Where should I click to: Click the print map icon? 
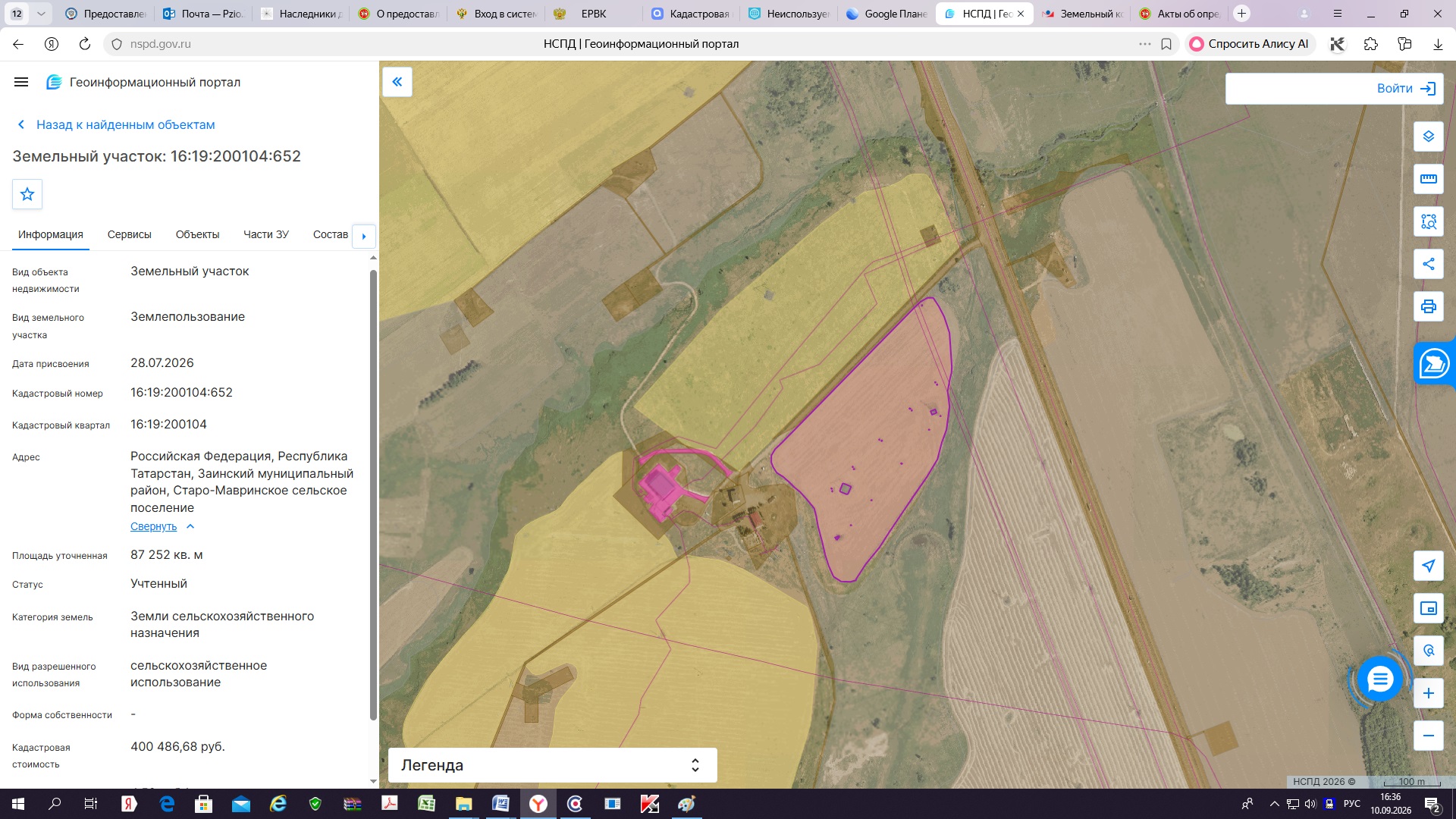pos(1428,306)
